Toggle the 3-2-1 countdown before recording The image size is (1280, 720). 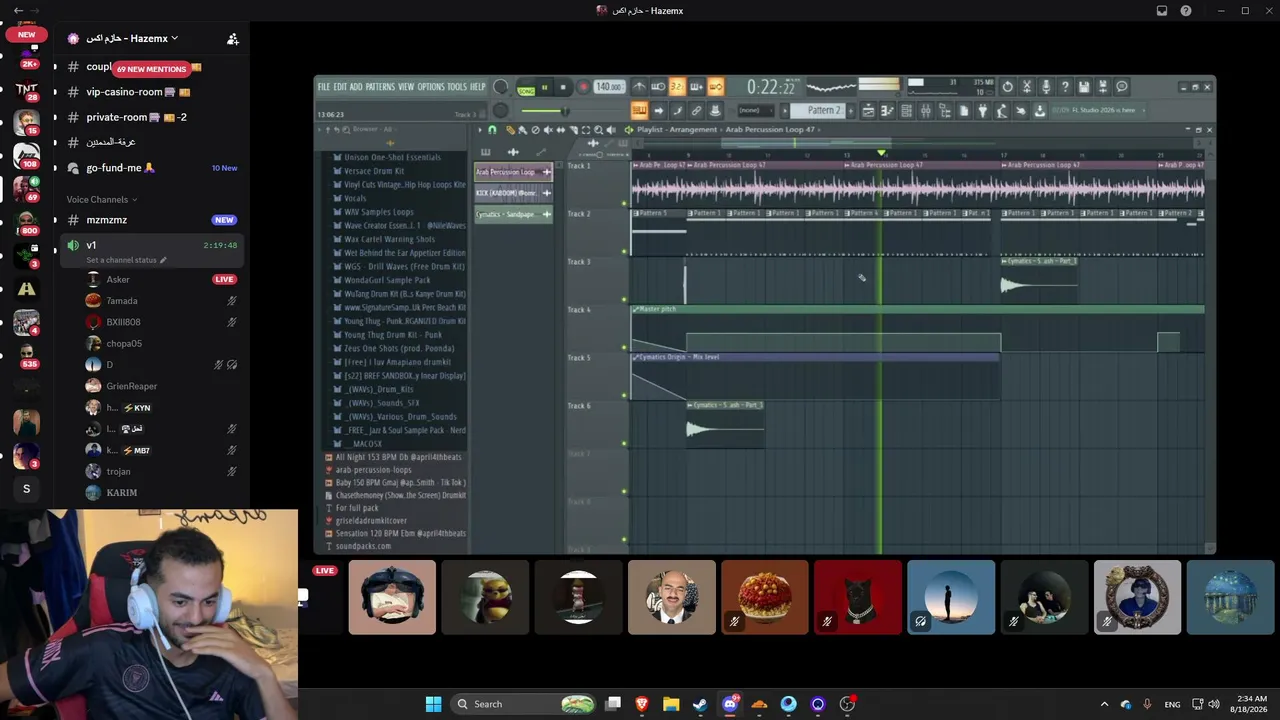pyautogui.click(x=677, y=87)
